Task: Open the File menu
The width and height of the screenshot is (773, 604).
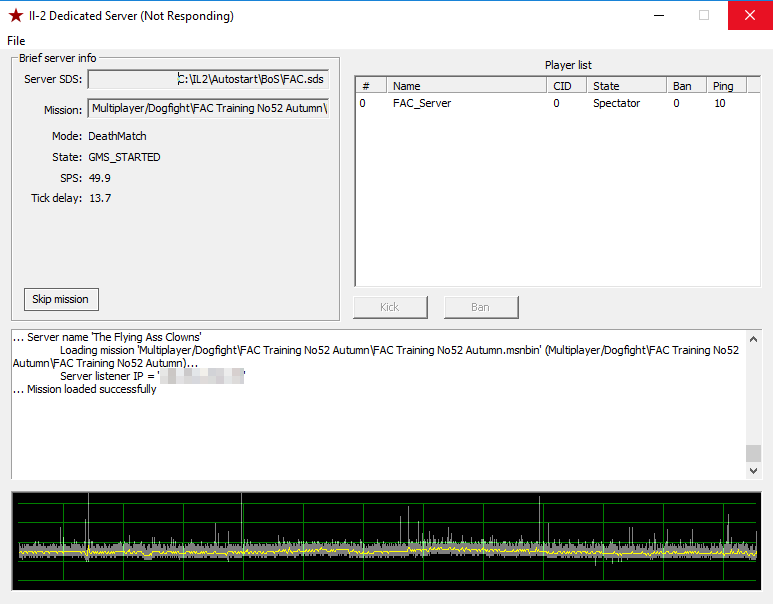Action: (16, 40)
